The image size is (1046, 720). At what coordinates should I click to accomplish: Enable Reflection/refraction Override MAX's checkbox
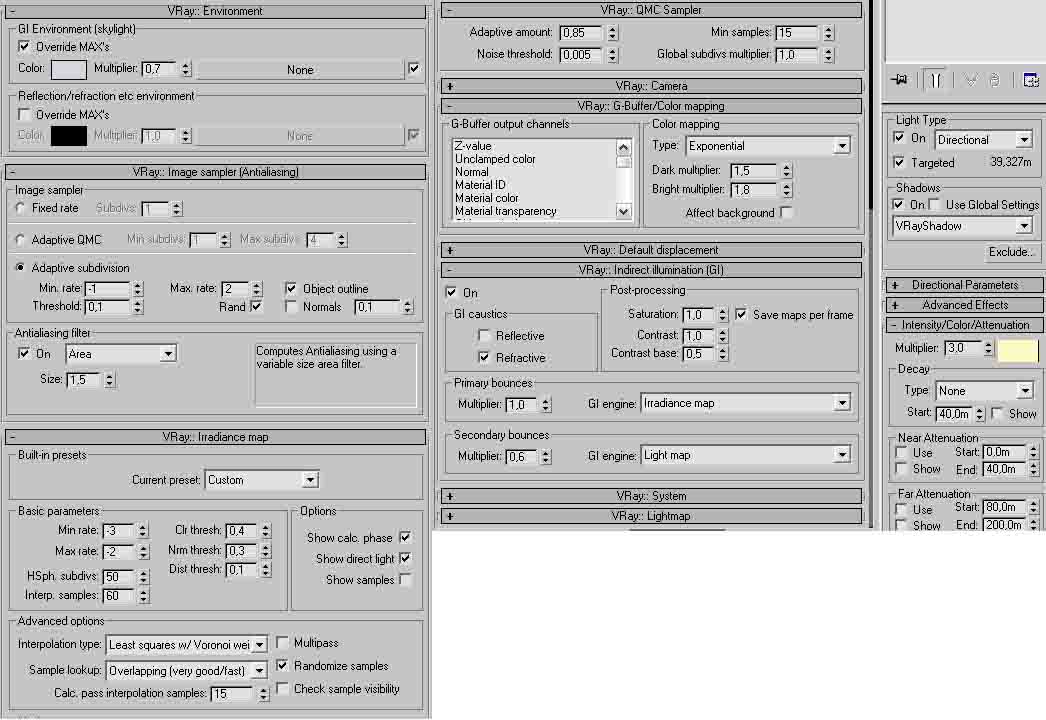(24, 115)
